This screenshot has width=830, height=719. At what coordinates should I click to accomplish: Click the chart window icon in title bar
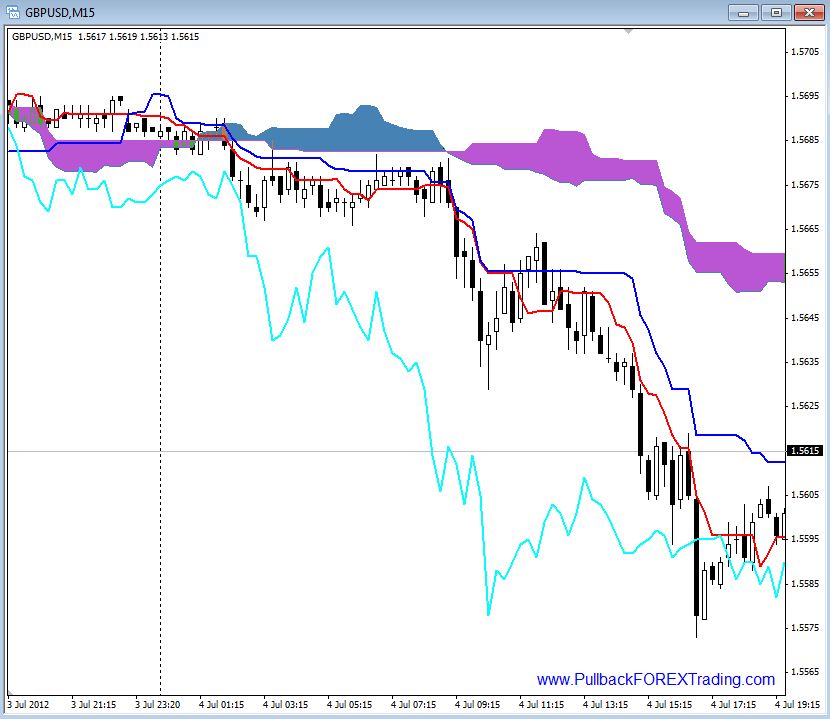pos(13,12)
